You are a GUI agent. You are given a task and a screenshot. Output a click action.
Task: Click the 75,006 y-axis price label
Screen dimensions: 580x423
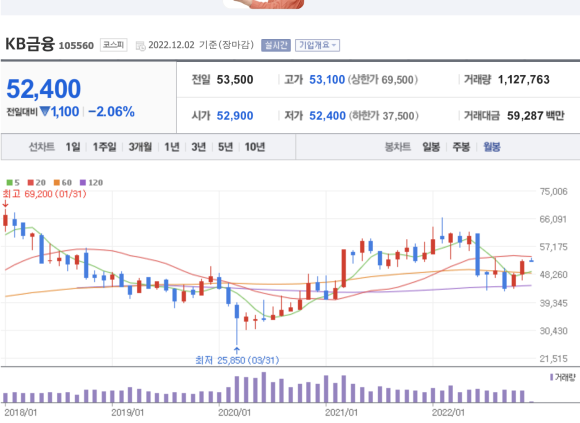(x=553, y=192)
